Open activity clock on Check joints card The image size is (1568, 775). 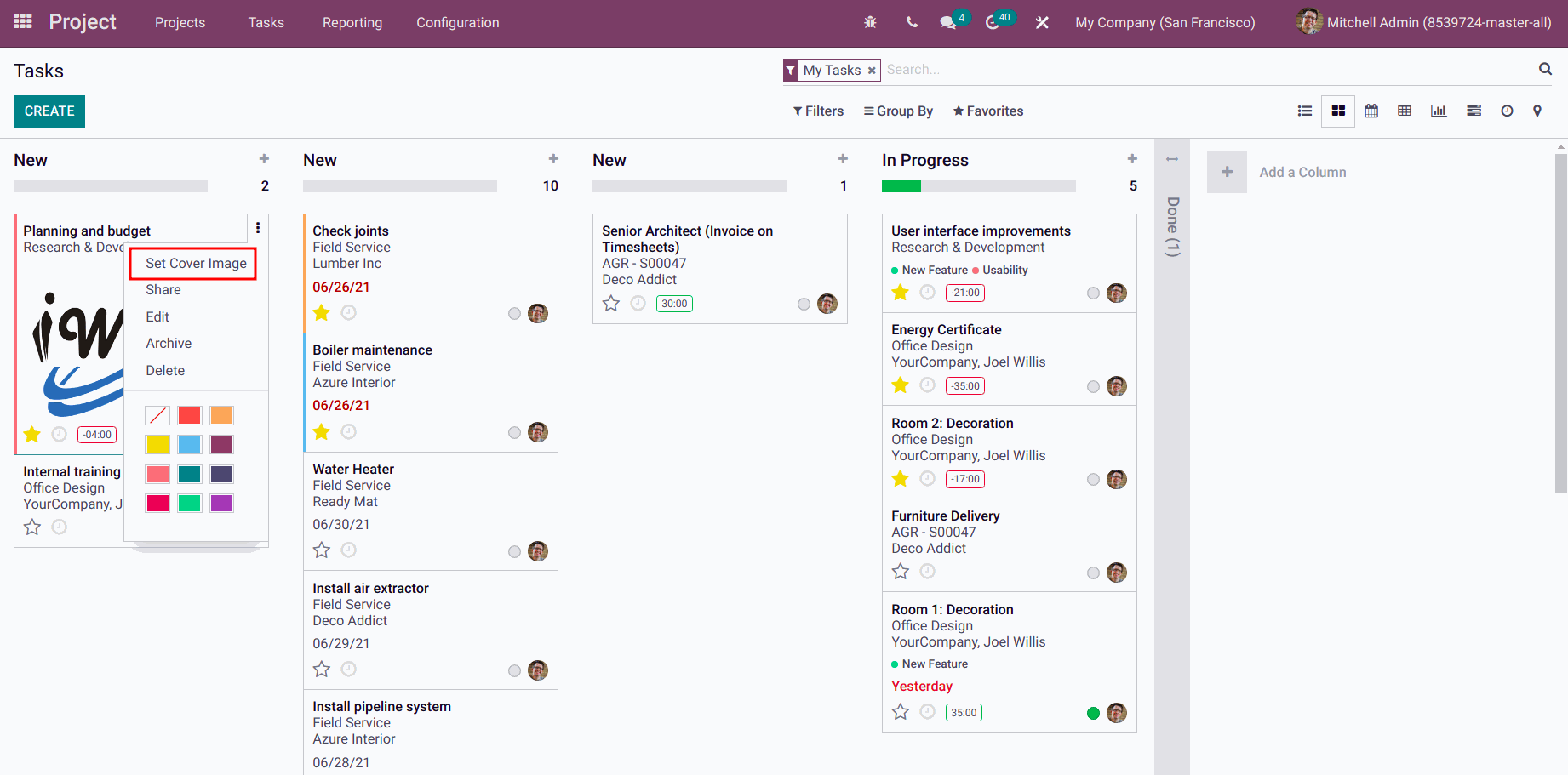[x=349, y=313]
